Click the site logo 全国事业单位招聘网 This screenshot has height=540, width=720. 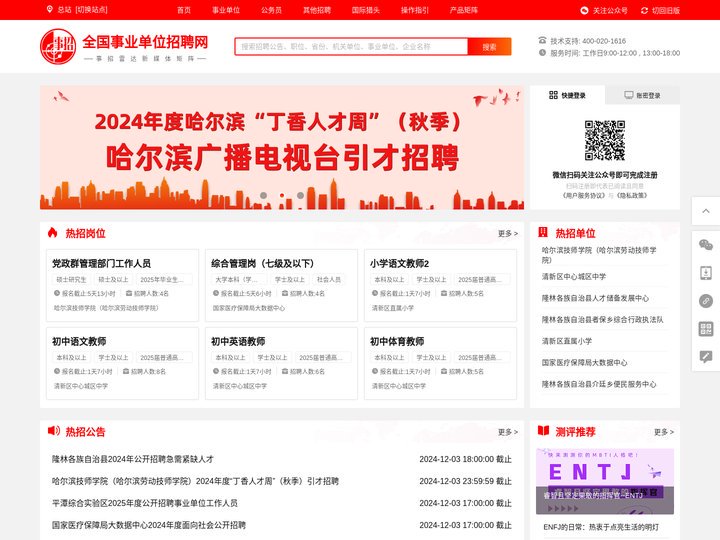tap(124, 46)
